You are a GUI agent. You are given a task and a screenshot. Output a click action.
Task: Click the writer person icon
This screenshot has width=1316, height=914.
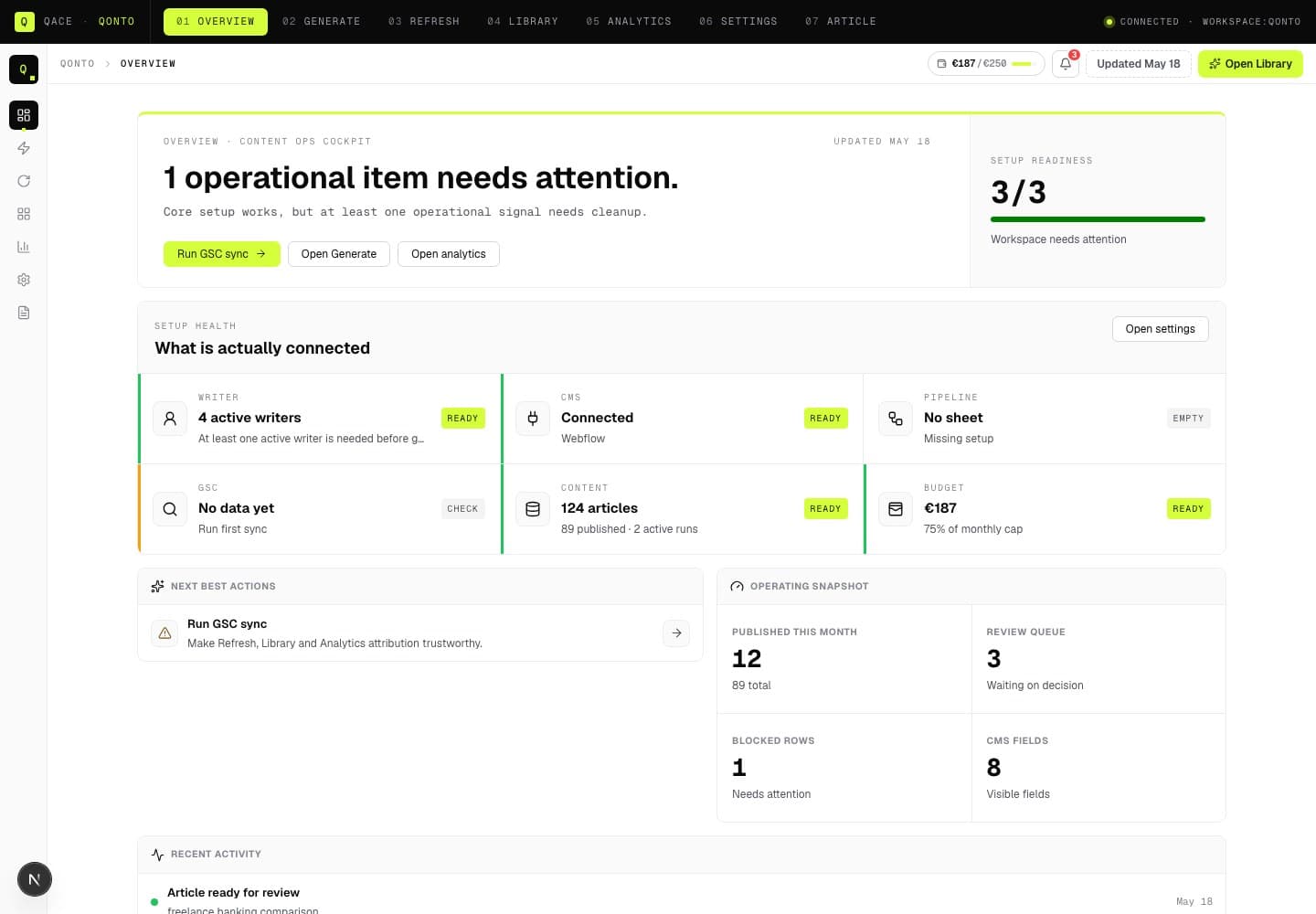click(170, 419)
